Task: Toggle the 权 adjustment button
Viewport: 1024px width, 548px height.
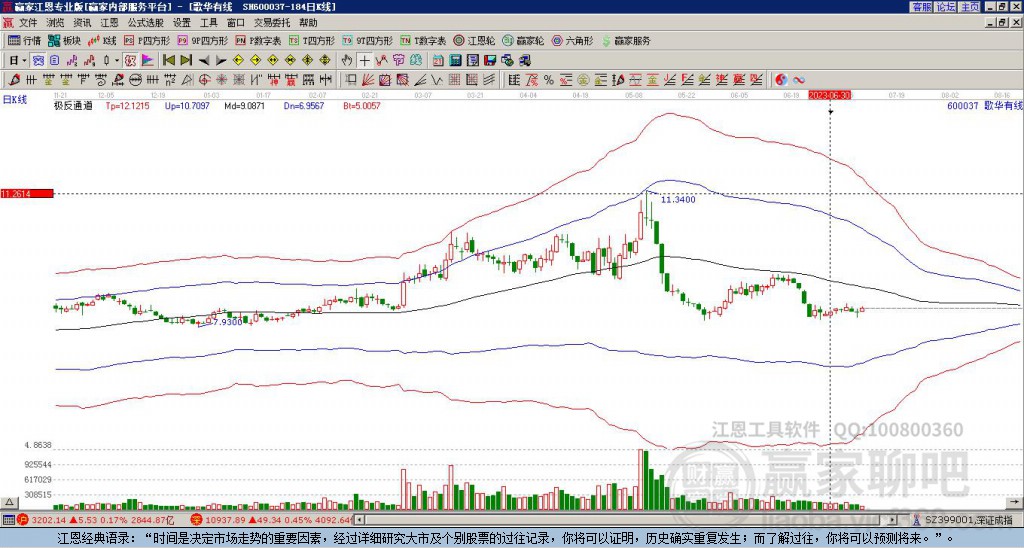Action: [131, 61]
